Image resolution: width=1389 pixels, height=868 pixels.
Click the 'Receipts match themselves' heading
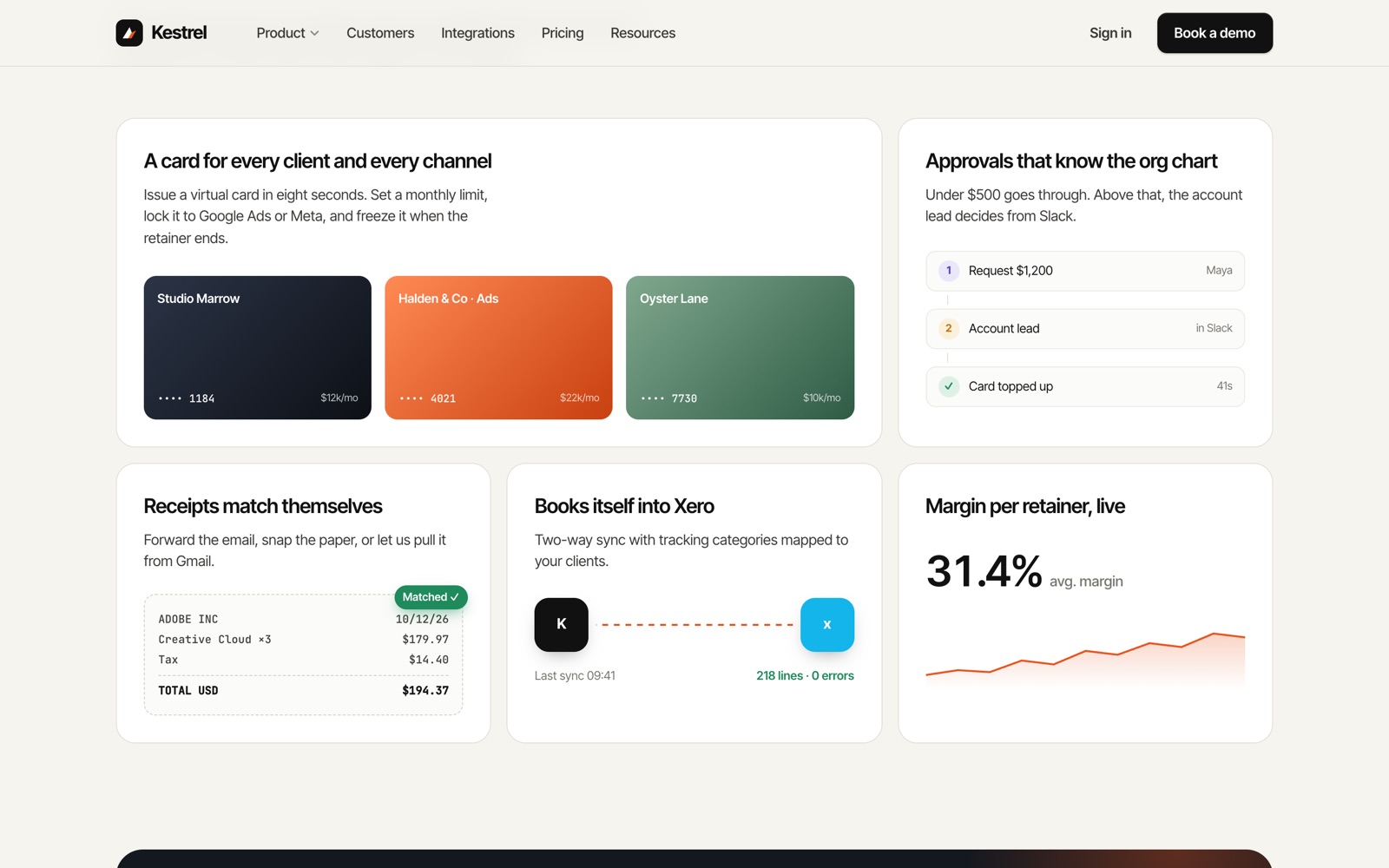tap(263, 506)
